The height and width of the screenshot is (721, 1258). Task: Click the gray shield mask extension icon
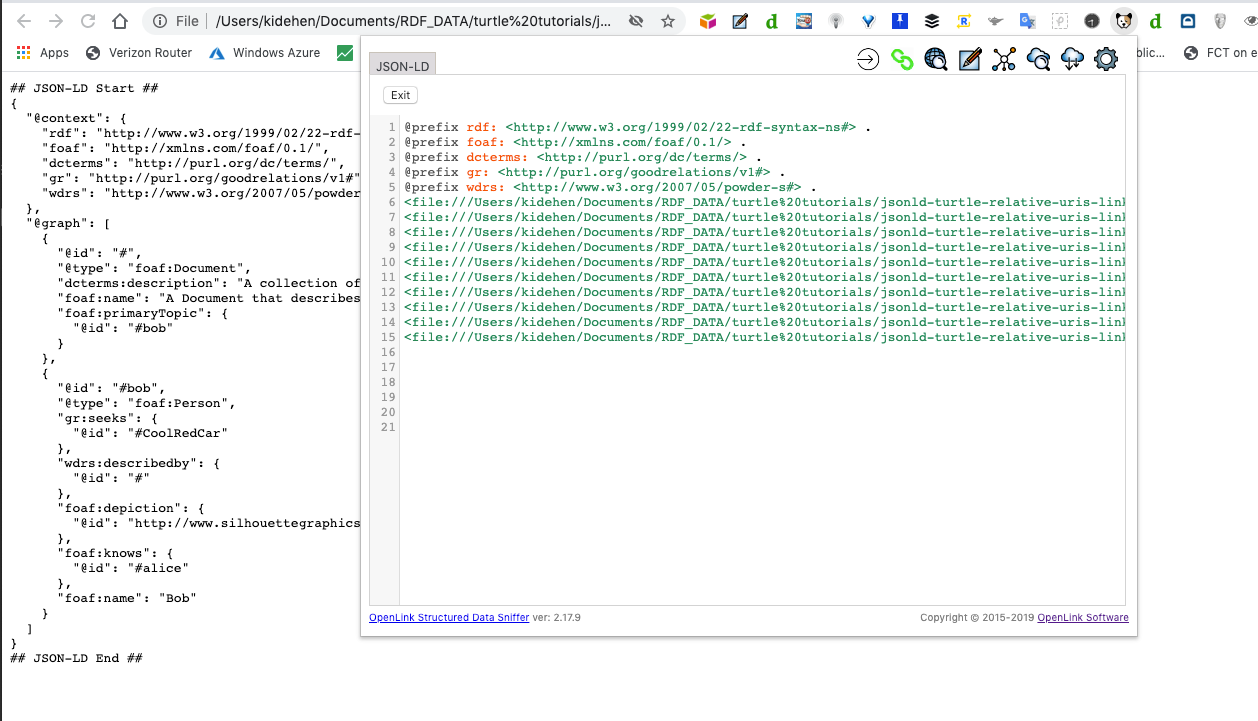(1220, 21)
